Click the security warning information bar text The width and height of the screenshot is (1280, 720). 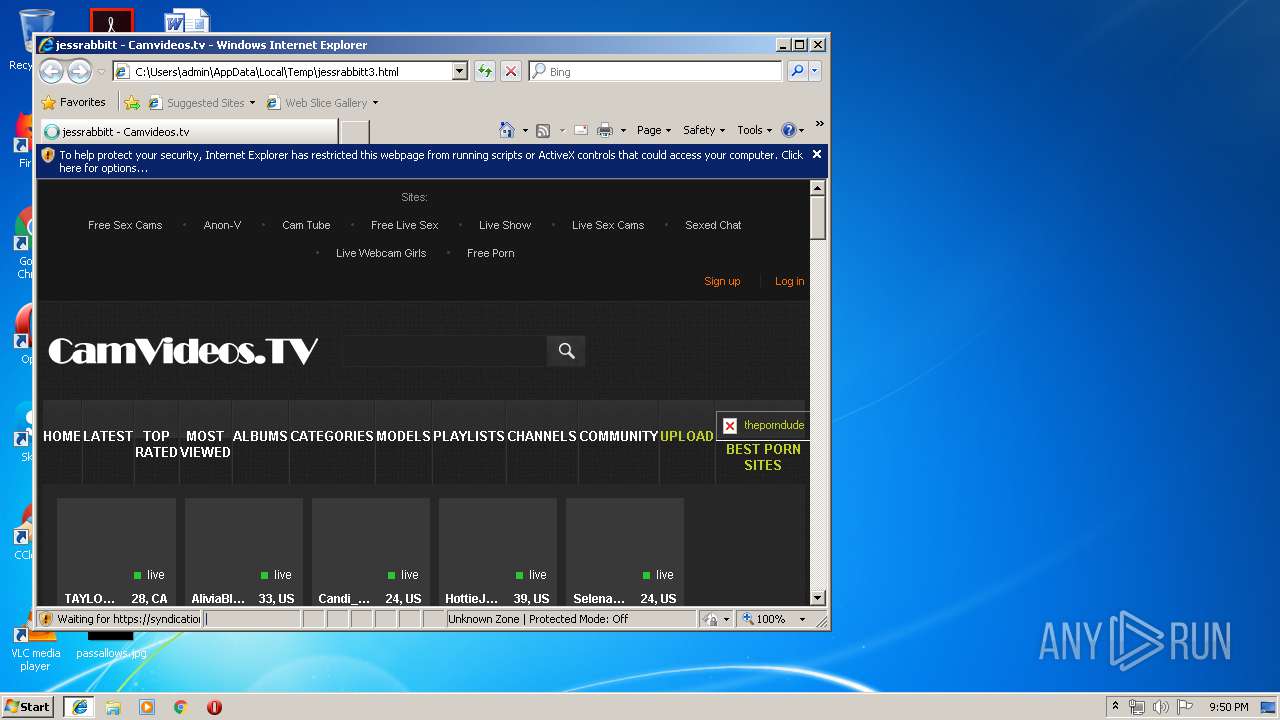point(431,161)
